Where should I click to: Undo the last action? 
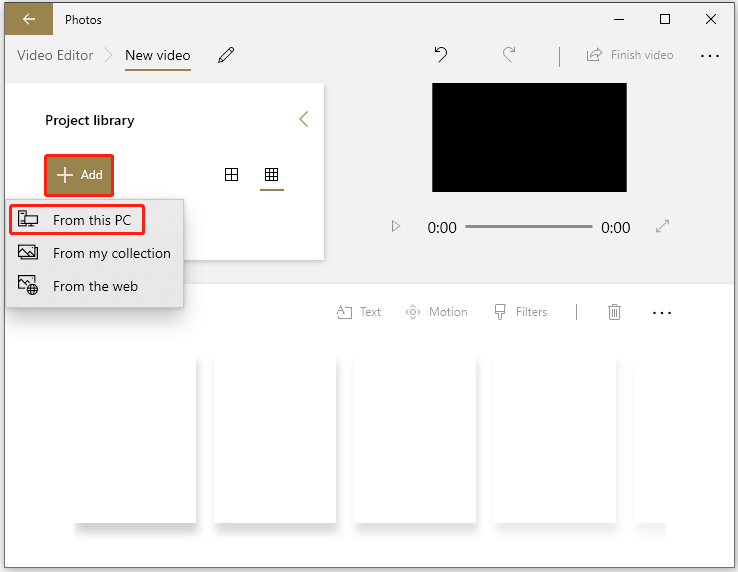pyautogui.click(x=441, y=55)
